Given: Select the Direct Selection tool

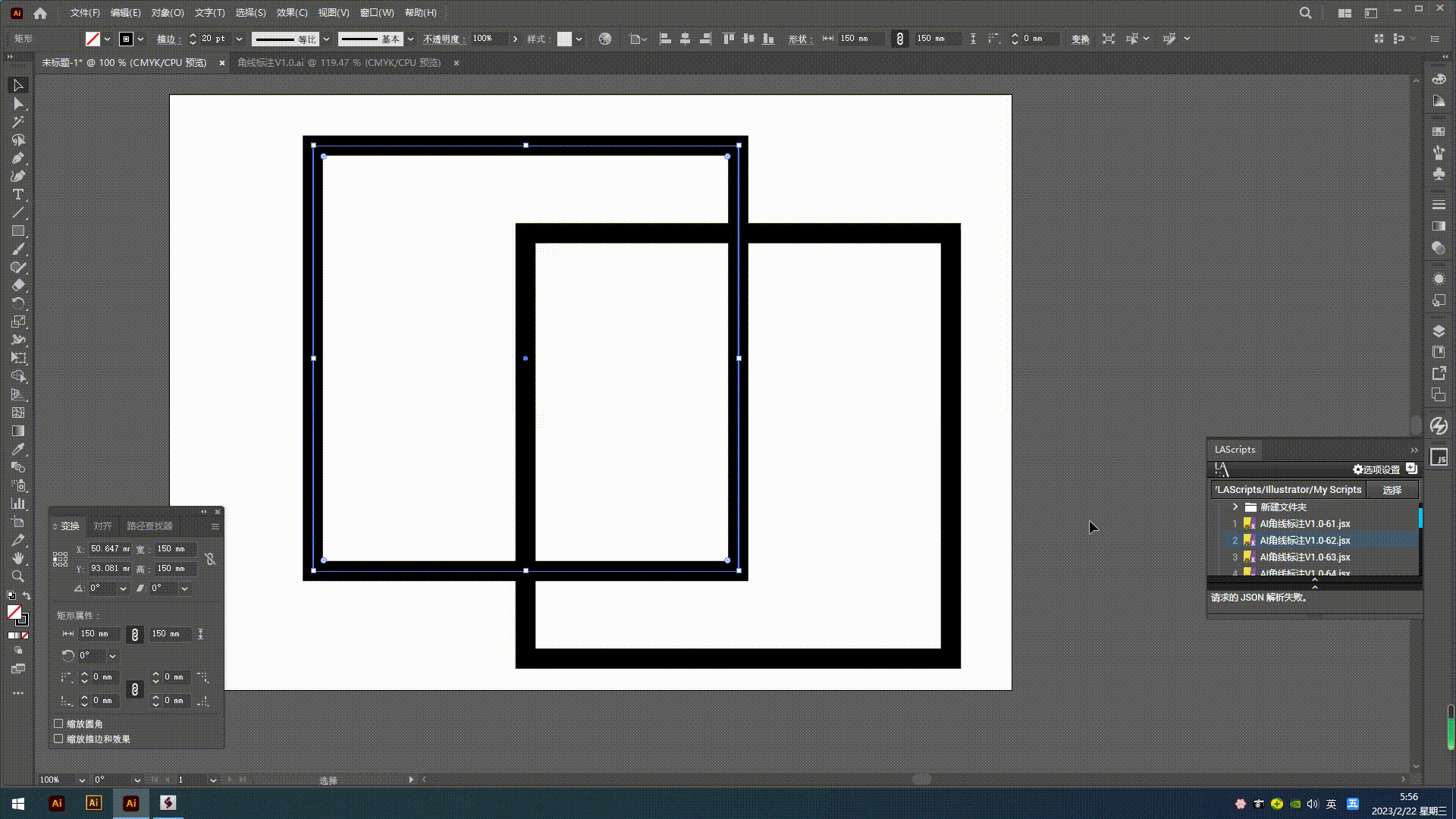Looking at the screenshot, I should coord(18,104).
